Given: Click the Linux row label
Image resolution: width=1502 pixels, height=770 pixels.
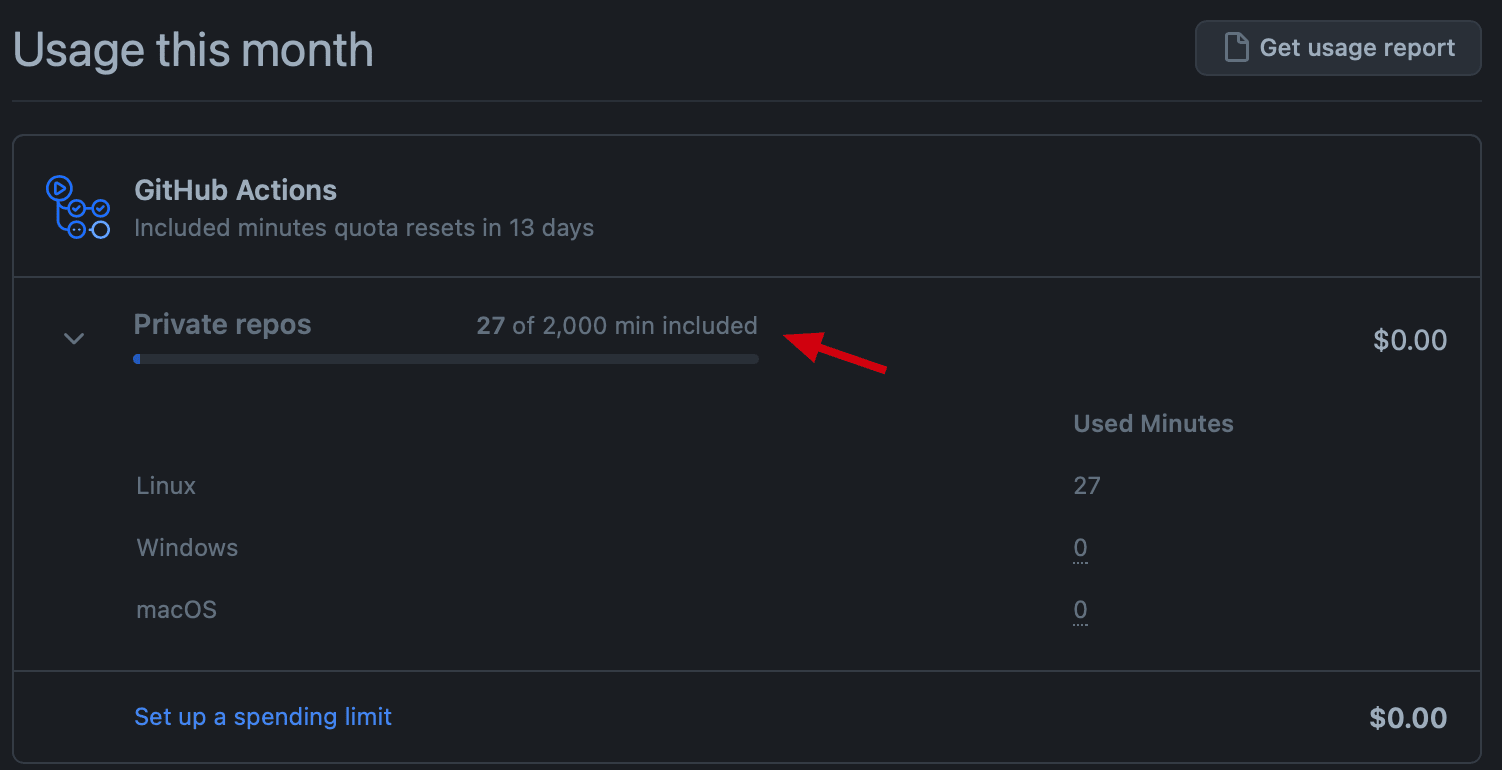Looking at the screenshot, I should point(166,486).
